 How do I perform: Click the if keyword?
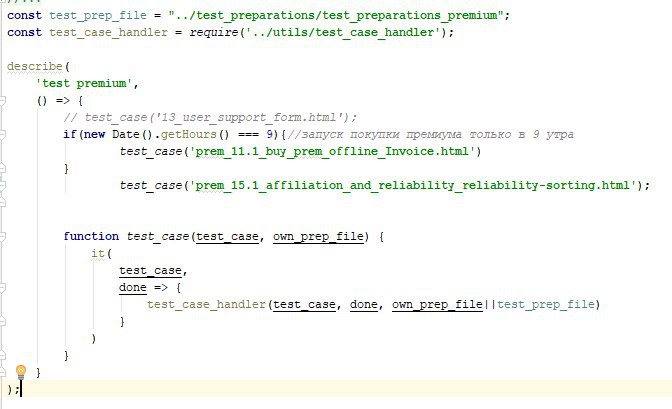coord(70,134)
